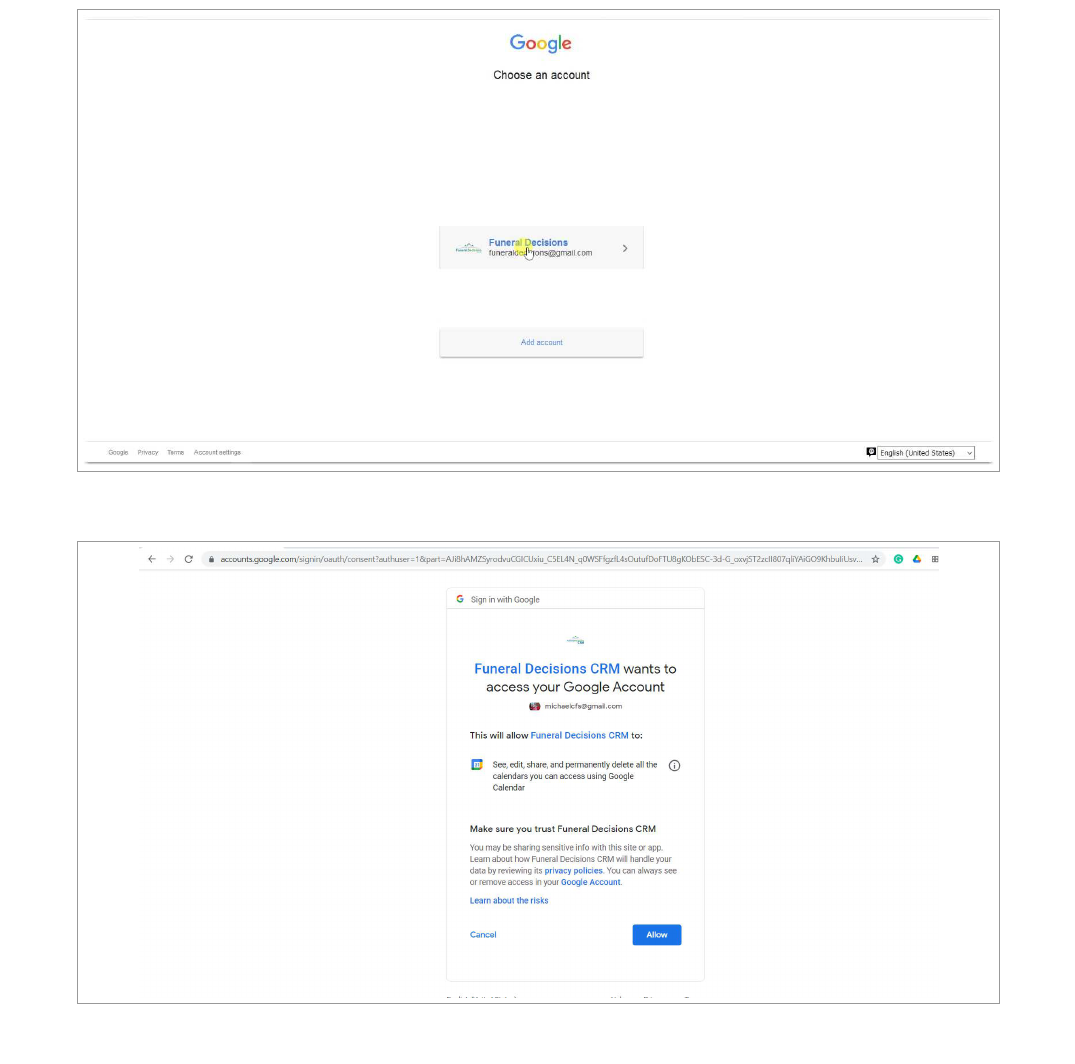Screen dimensions: 1075x1064
Task: Click the Add account button
Action: tap(541, 342)
